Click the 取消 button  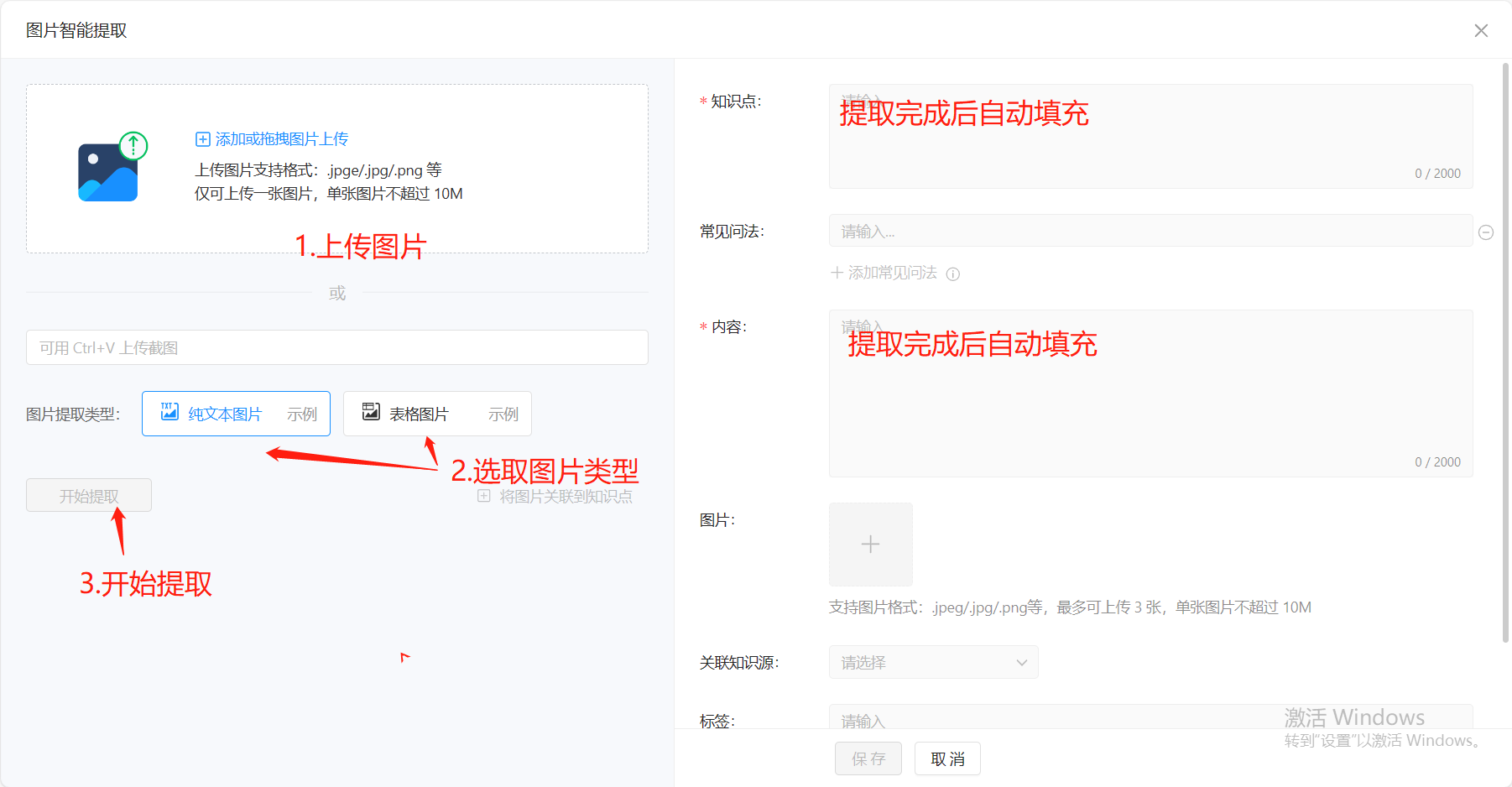(947, 758)
